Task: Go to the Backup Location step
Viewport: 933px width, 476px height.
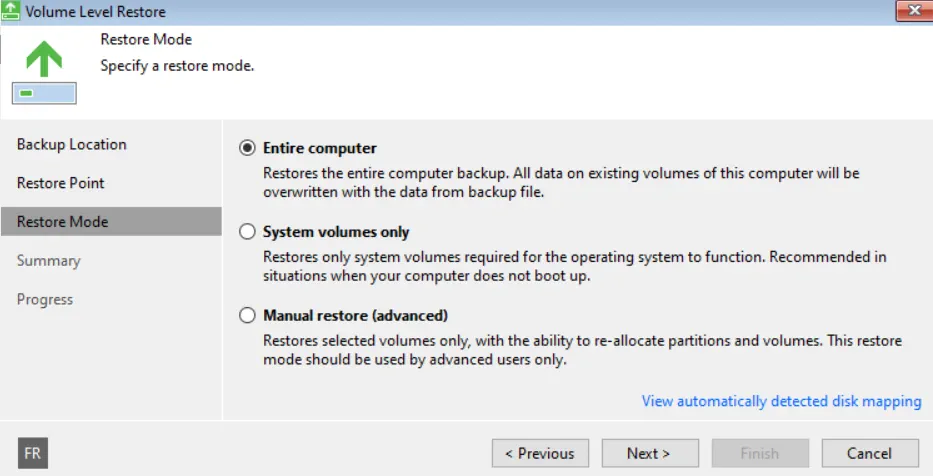Action: pos(71,145)
